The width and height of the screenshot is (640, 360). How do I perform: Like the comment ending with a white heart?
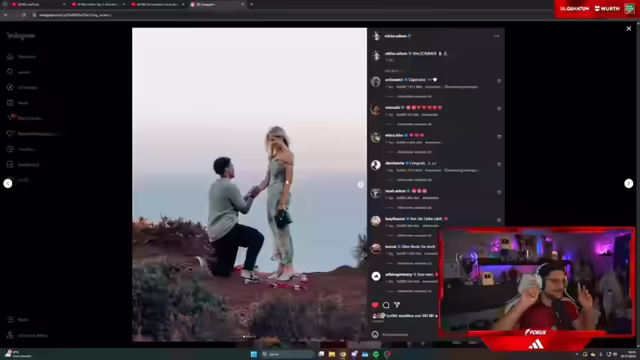(x=499, y=81)
